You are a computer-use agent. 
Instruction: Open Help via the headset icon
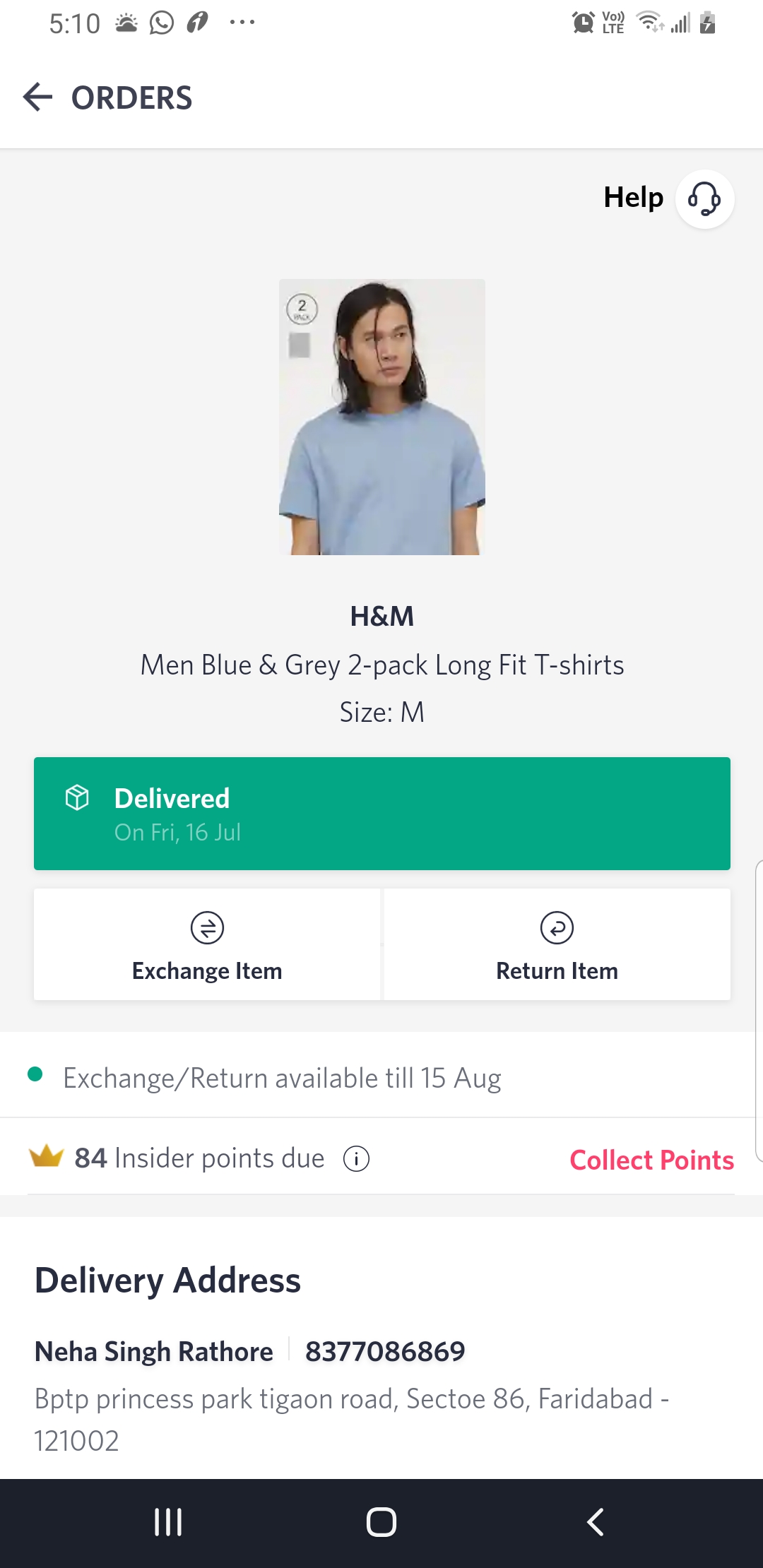[704, 198]
